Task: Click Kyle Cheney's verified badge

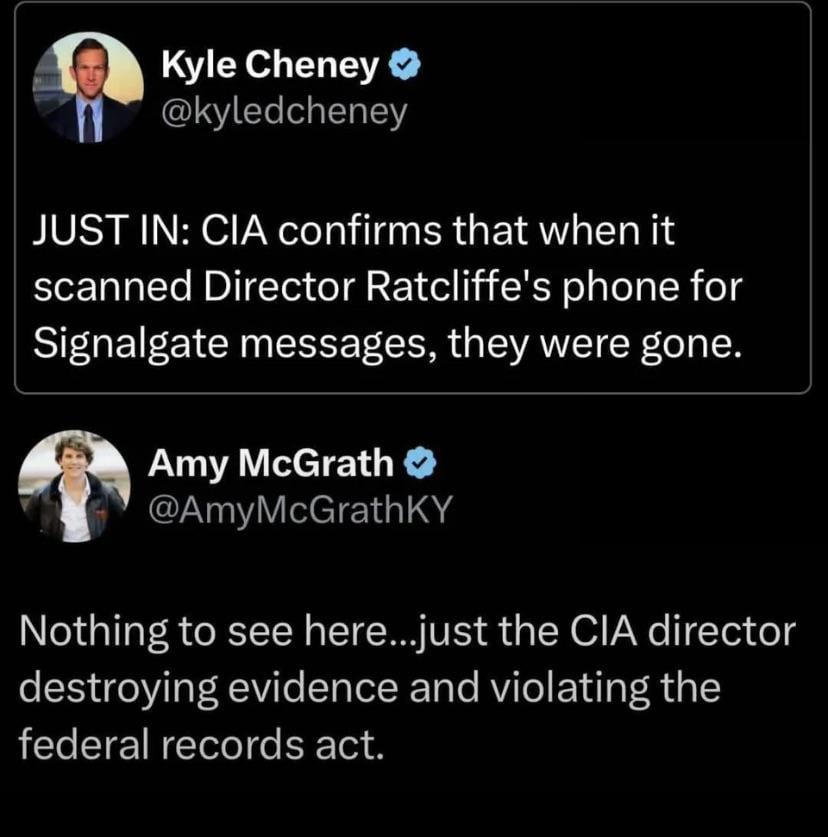Action: coord(403,67)
